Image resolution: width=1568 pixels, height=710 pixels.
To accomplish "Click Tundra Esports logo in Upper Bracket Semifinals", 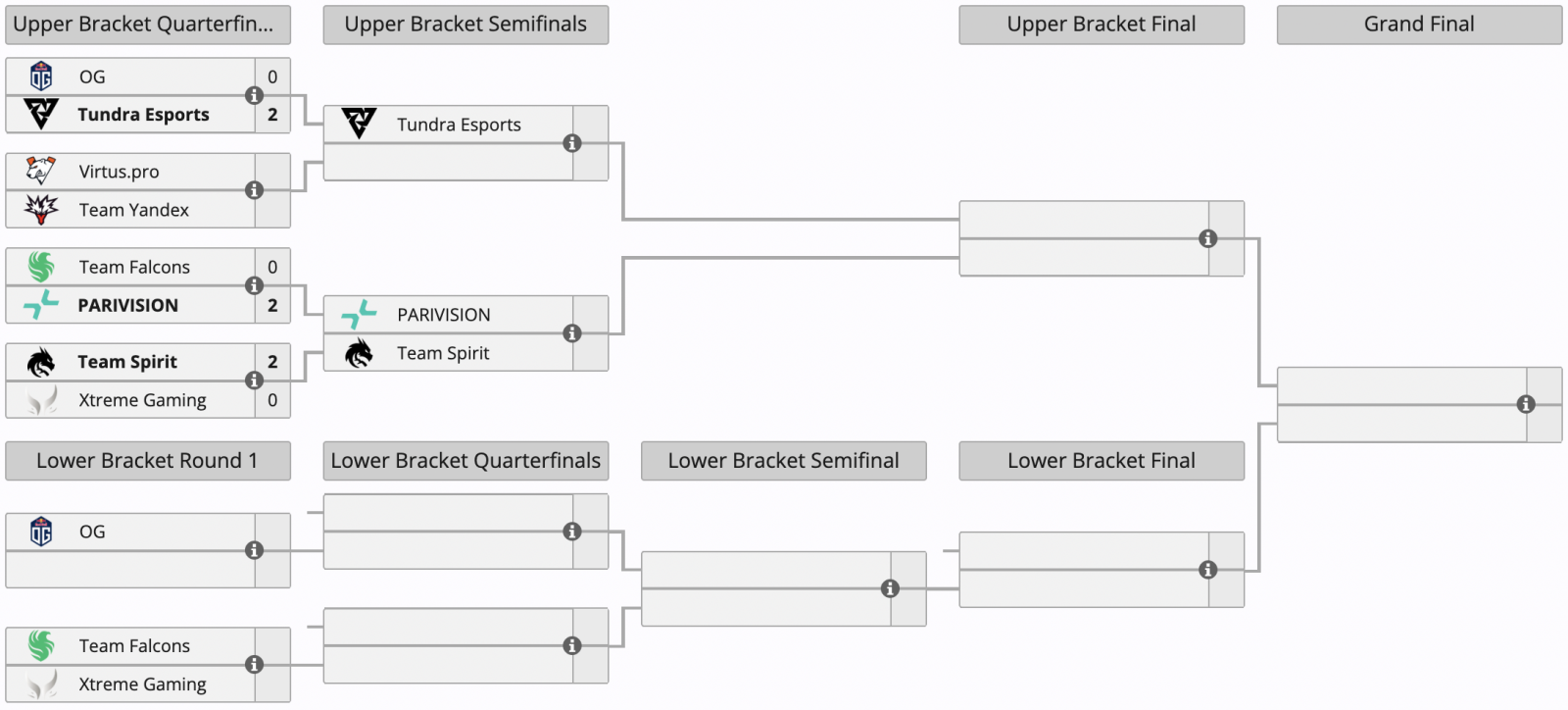I will (x=359, y=125).
